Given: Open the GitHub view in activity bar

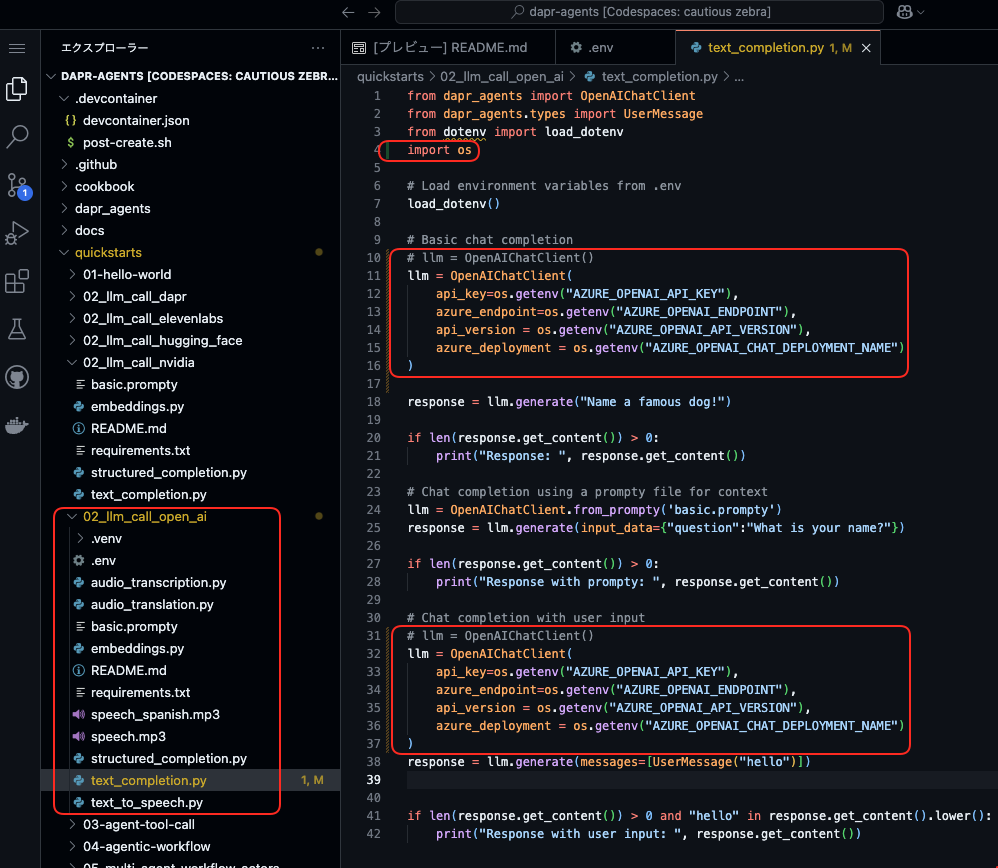Looking at the screenshot, I should tap(17, 377).
